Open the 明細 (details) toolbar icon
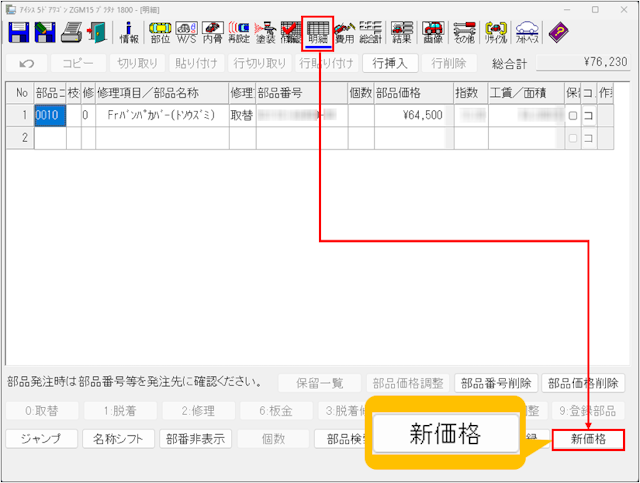Viewport: 640px width, 483px height. [319, 33]
